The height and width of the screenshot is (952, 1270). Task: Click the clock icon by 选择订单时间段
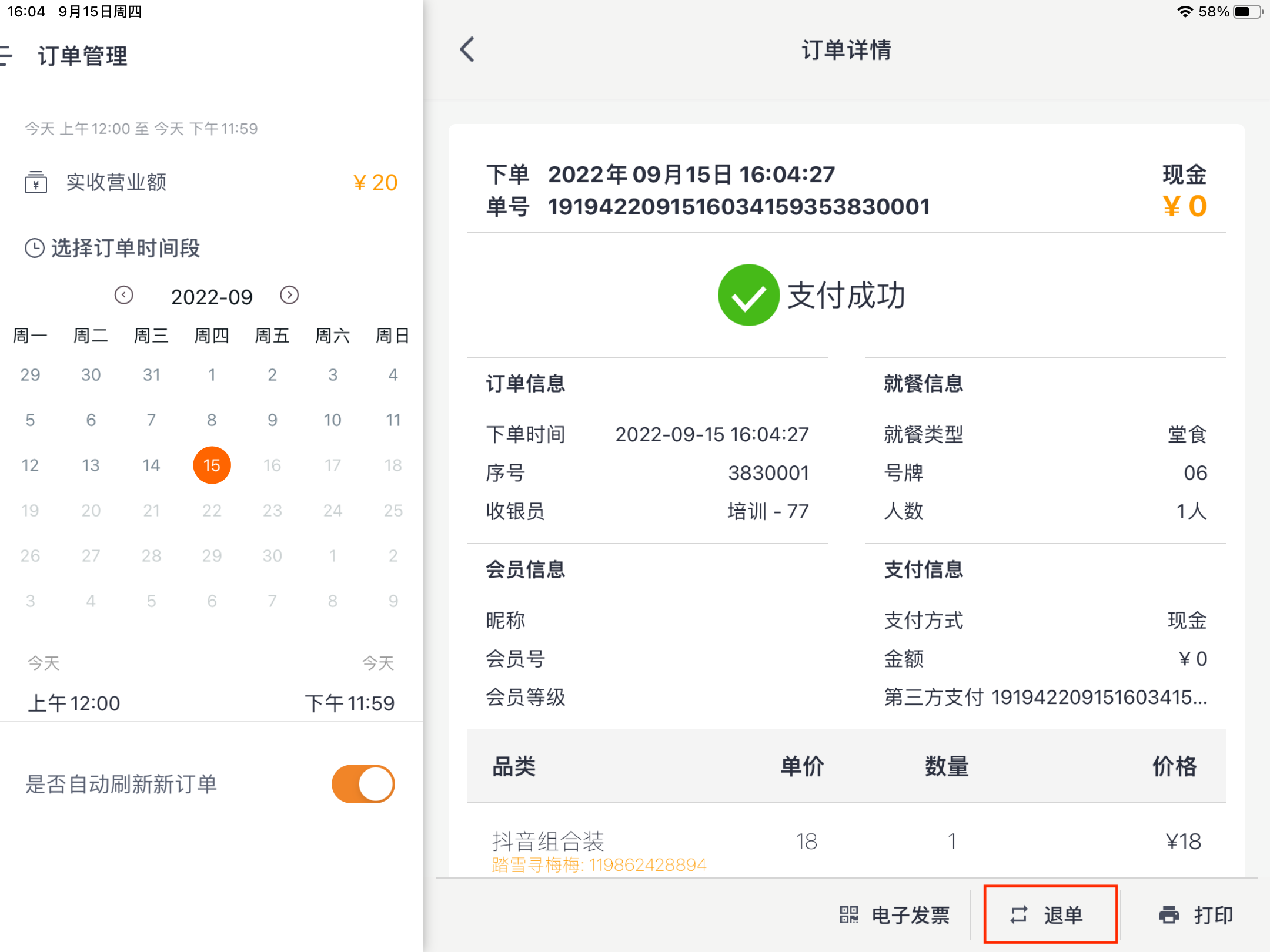35,248
